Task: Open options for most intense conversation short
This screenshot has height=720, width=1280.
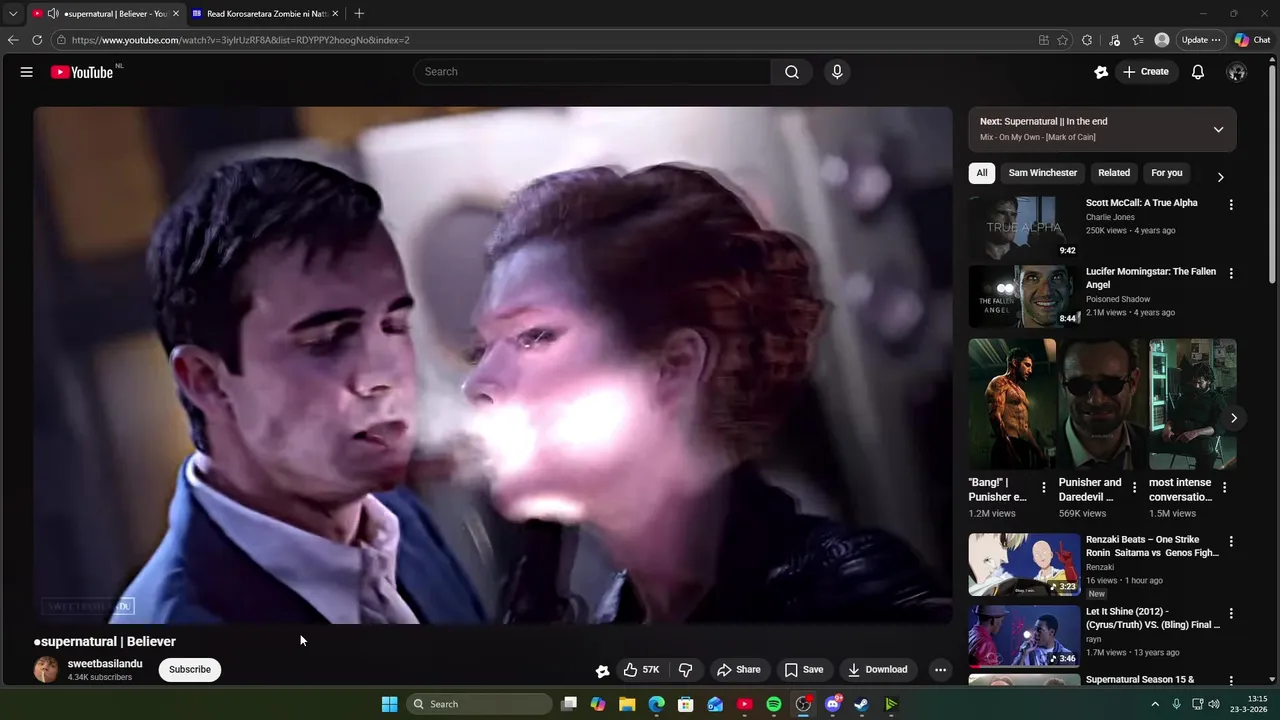Action: click(1225, 488)
